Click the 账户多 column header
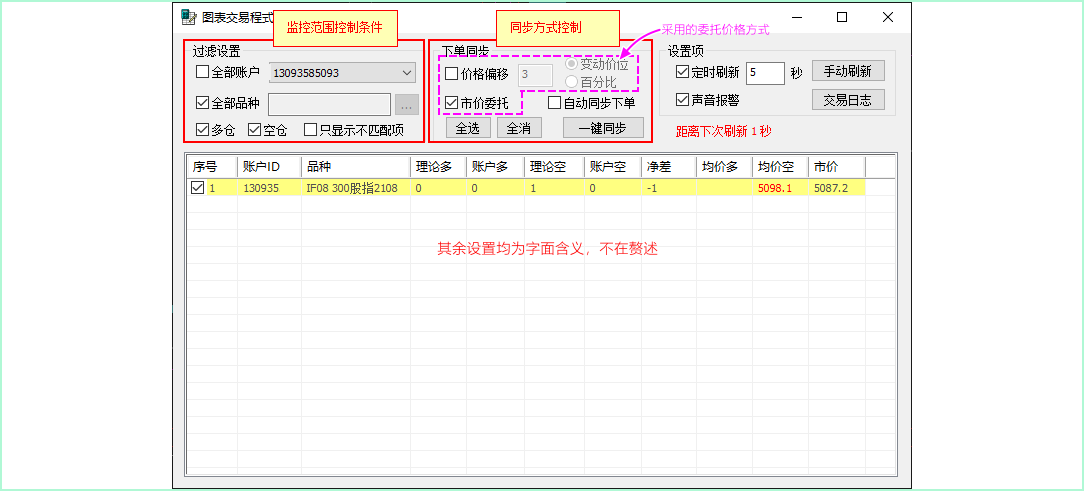The image size is (1084, 491). pyautogui.click(x=495, y=167)
